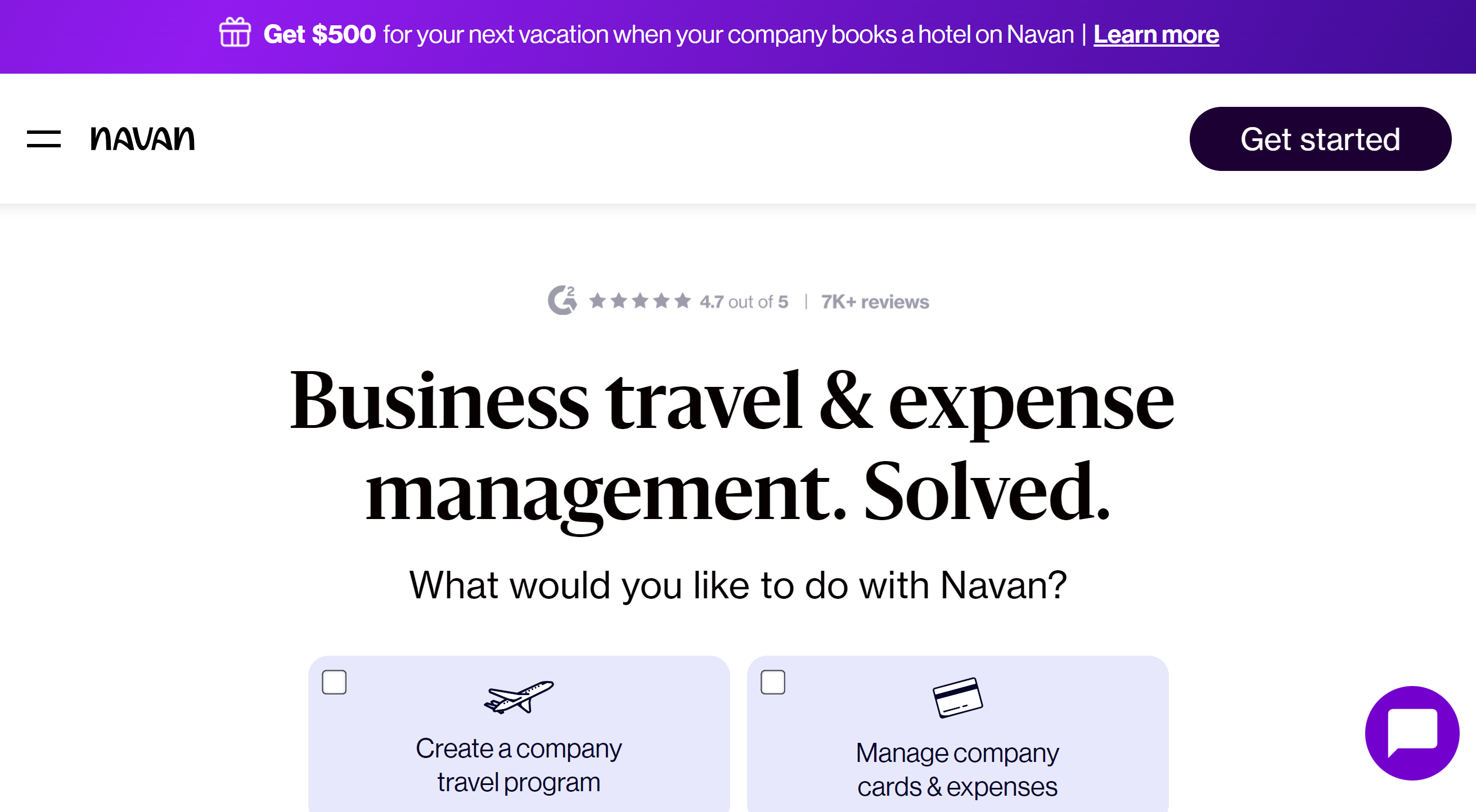Click the 4.7 out of 5 rating label
Viewport: 1476px width, 812px height.
[x=742, y=301]
